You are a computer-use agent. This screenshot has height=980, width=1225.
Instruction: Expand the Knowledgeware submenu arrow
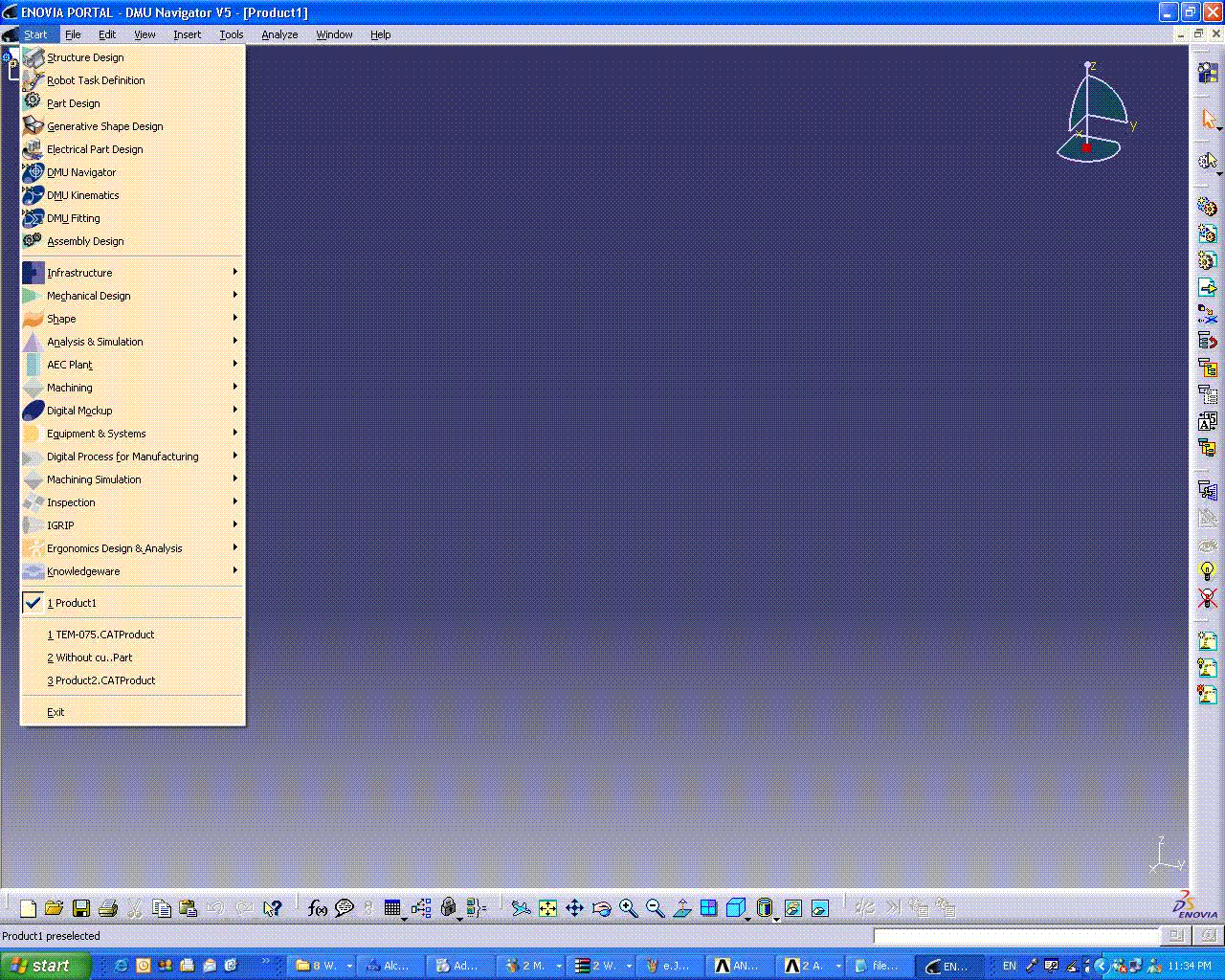coord(234,570)
